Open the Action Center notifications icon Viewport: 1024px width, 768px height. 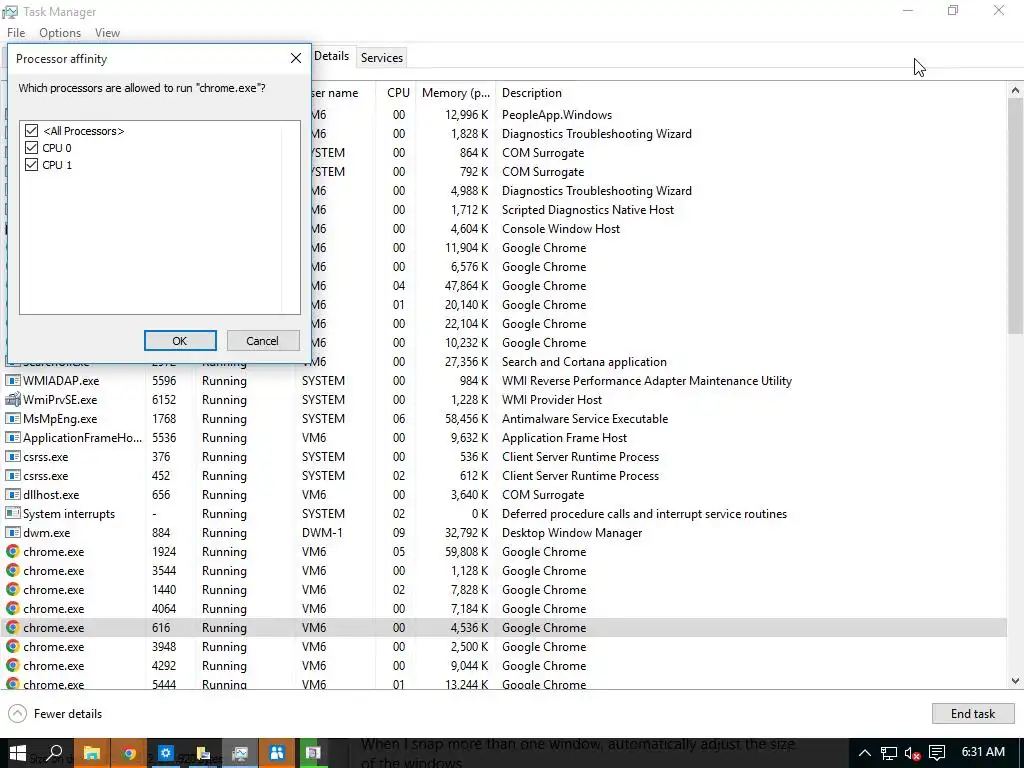tap(937, 753)
